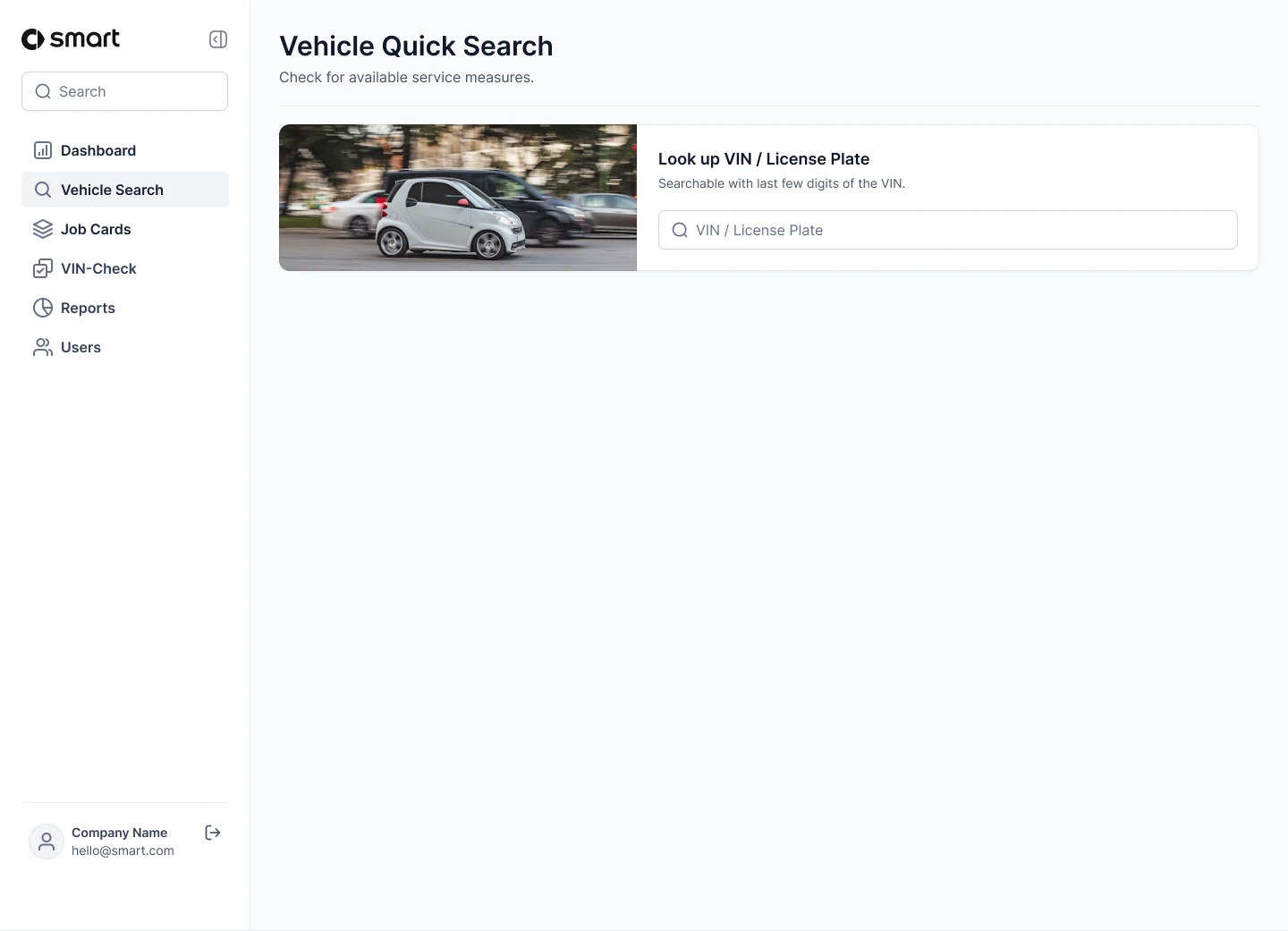This screenshot has height=931, width=1288.
Task: Open the Dashboard menu item
Action: [x=125, y=150]
